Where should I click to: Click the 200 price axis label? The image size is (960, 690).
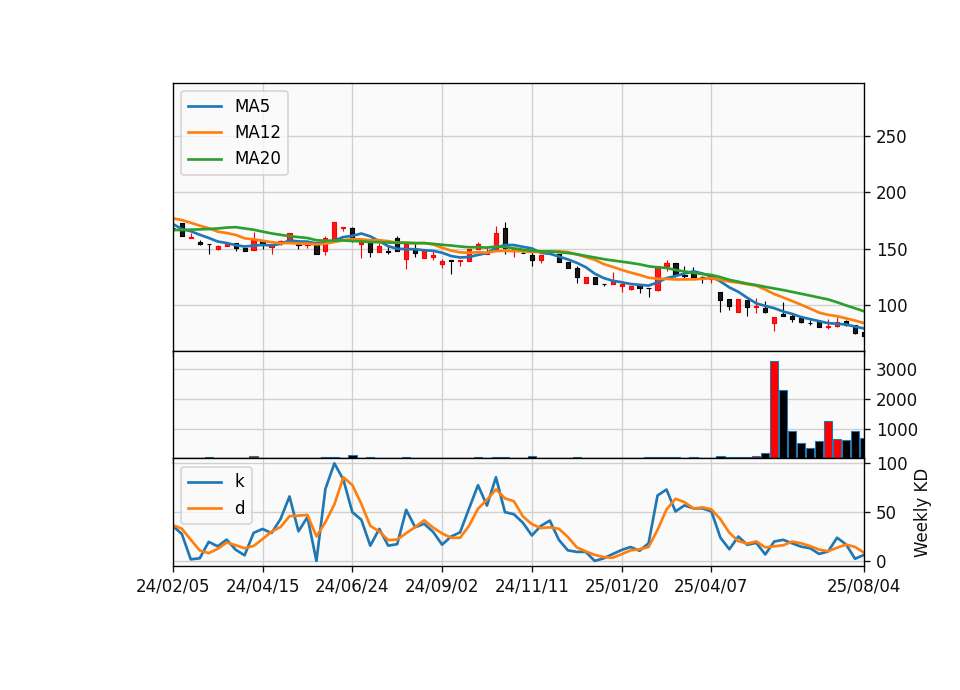point(891,193)
